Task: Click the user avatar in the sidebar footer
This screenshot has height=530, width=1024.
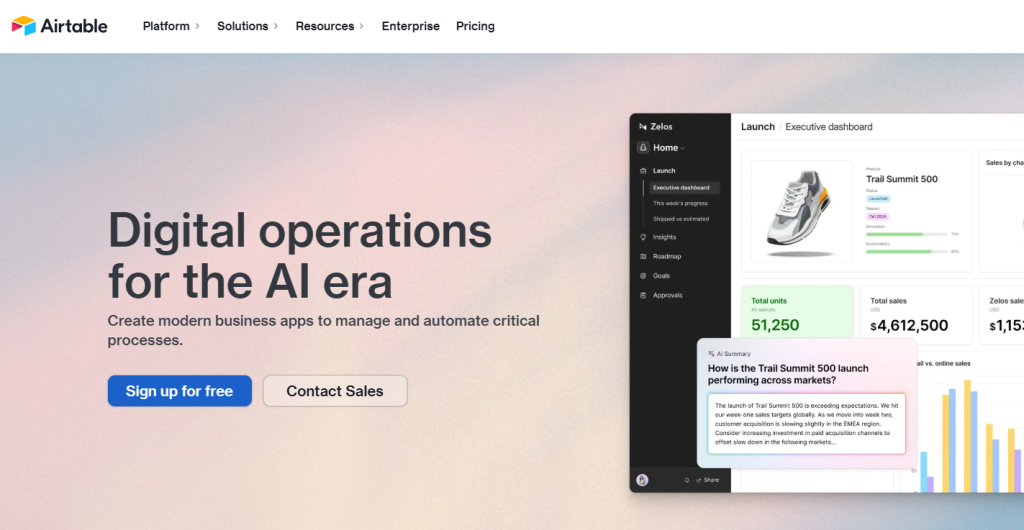Action: click(643, 480)
